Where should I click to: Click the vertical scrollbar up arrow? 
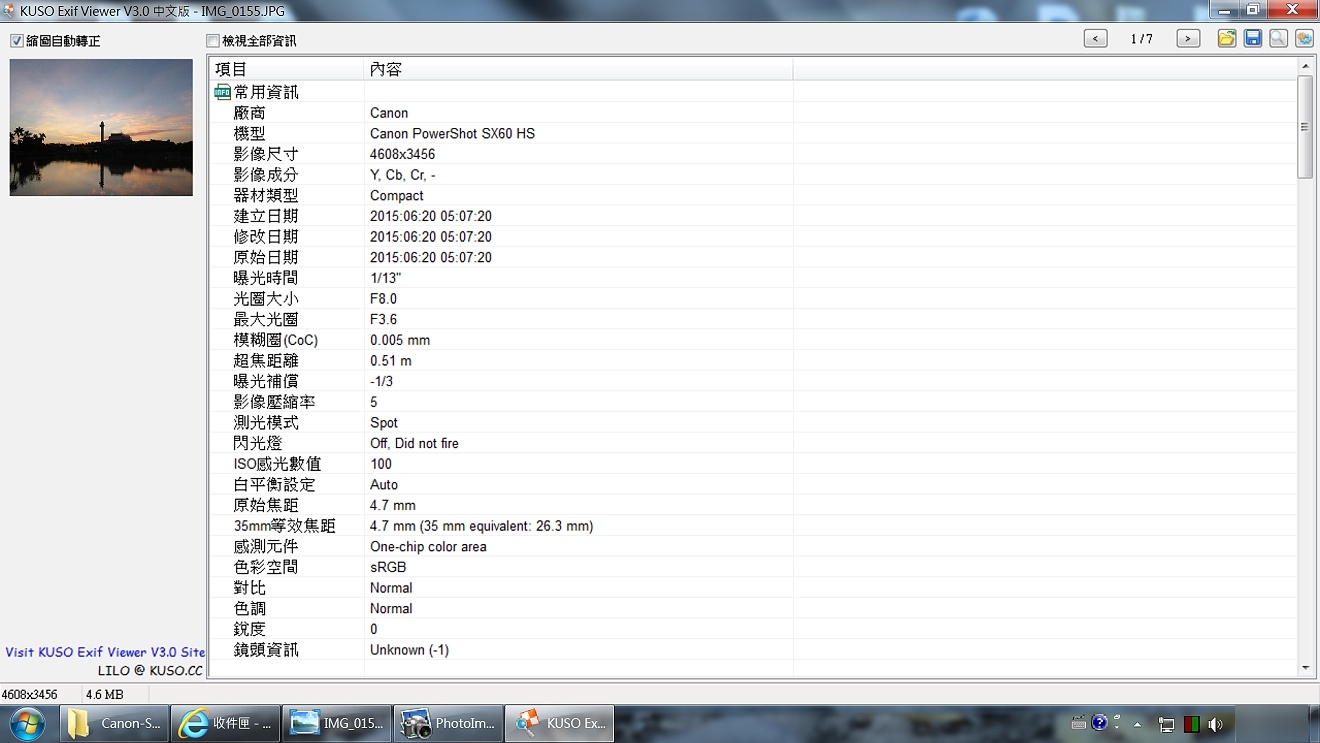point(1305,67)
